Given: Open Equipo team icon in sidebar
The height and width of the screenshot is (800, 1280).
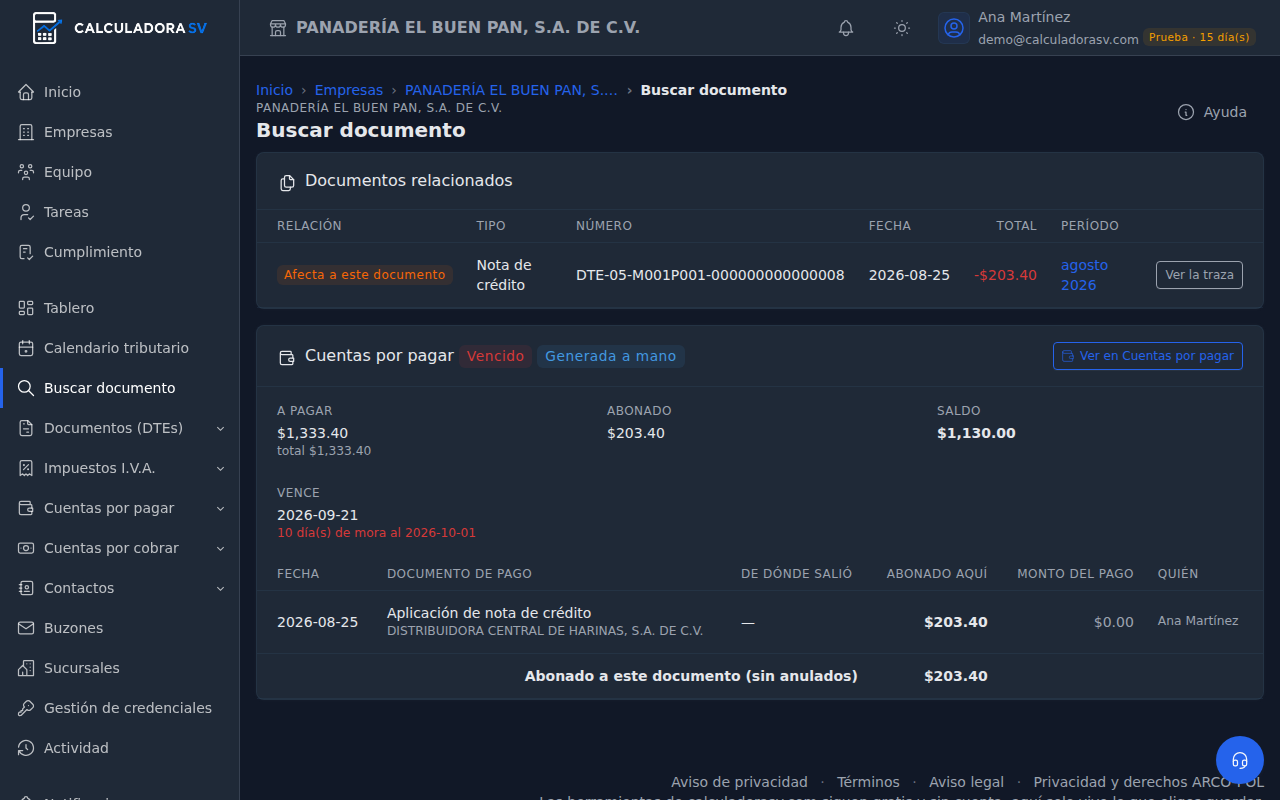Looking at the screenshot, I should pyautogui.click(x=26, y=172).
